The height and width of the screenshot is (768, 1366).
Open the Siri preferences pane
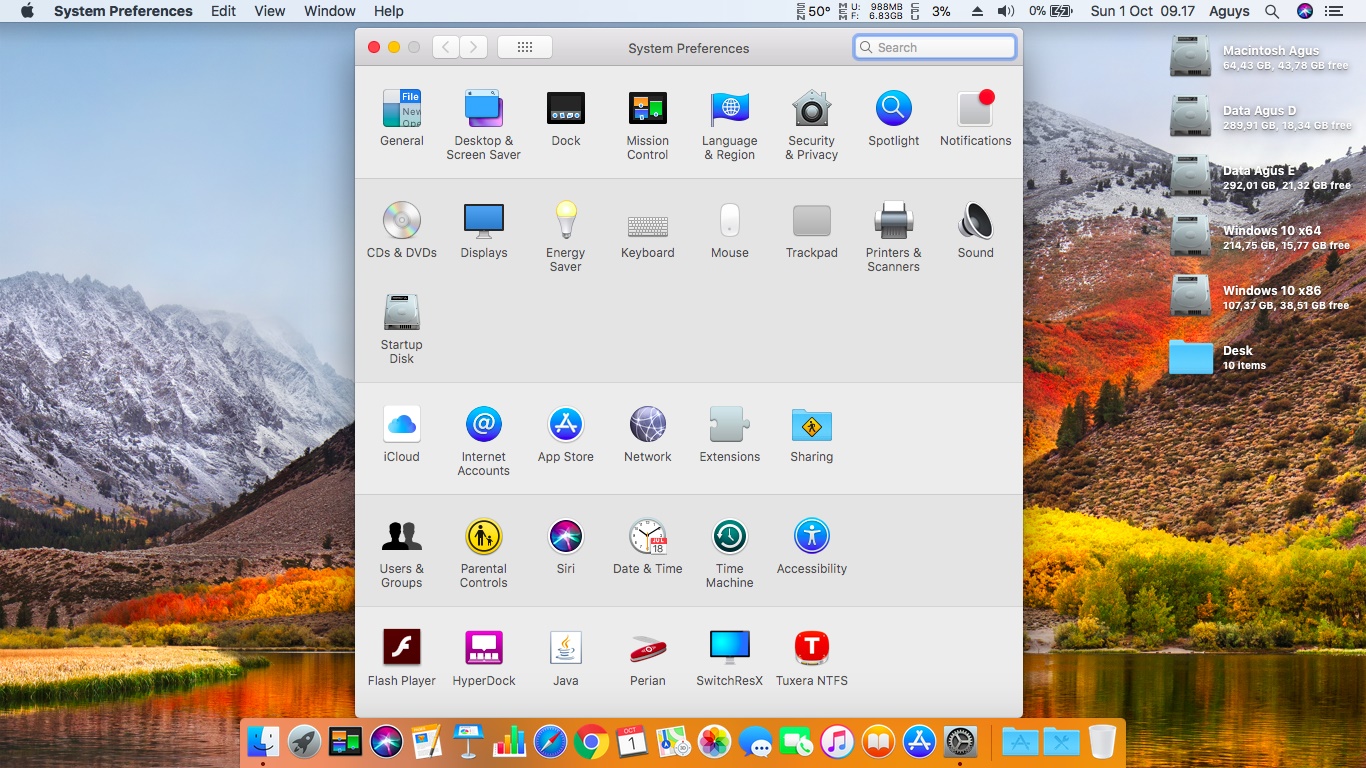(x=566, y=547)
